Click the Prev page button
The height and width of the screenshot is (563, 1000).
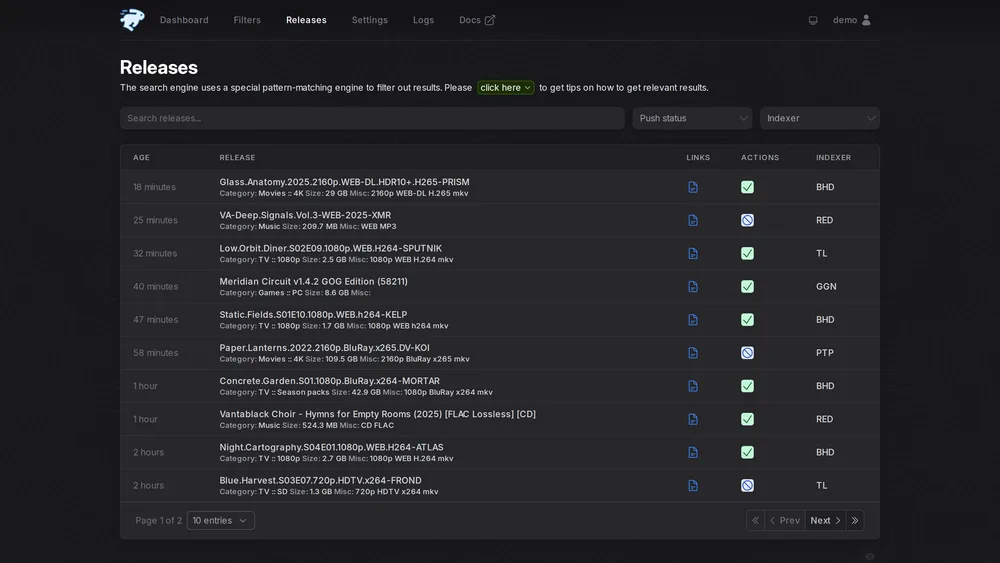coord(784,520)
